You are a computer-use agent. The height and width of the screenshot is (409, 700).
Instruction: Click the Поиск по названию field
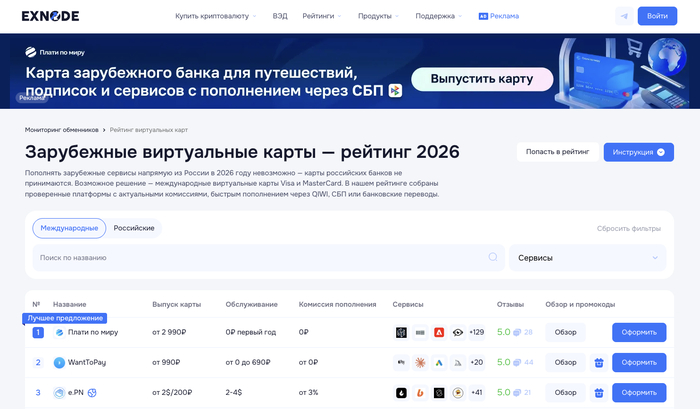pos(260,257)
